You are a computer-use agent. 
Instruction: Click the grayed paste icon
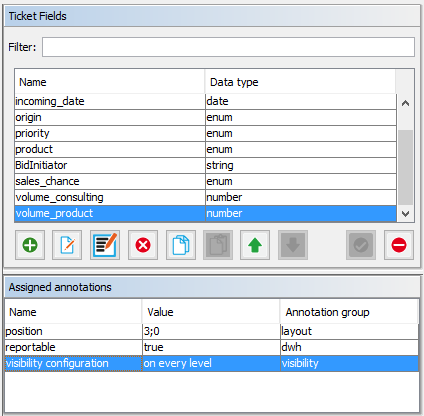click(x=218, y=245)
